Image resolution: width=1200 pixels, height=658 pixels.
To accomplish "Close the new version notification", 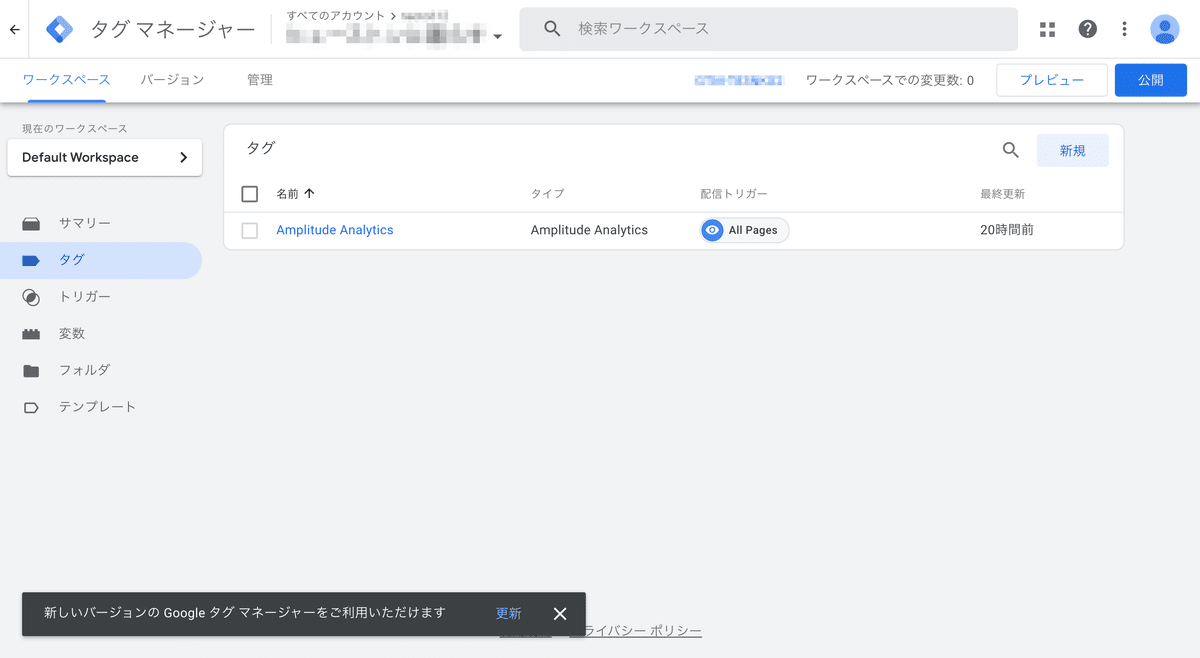I will point(560,614).
